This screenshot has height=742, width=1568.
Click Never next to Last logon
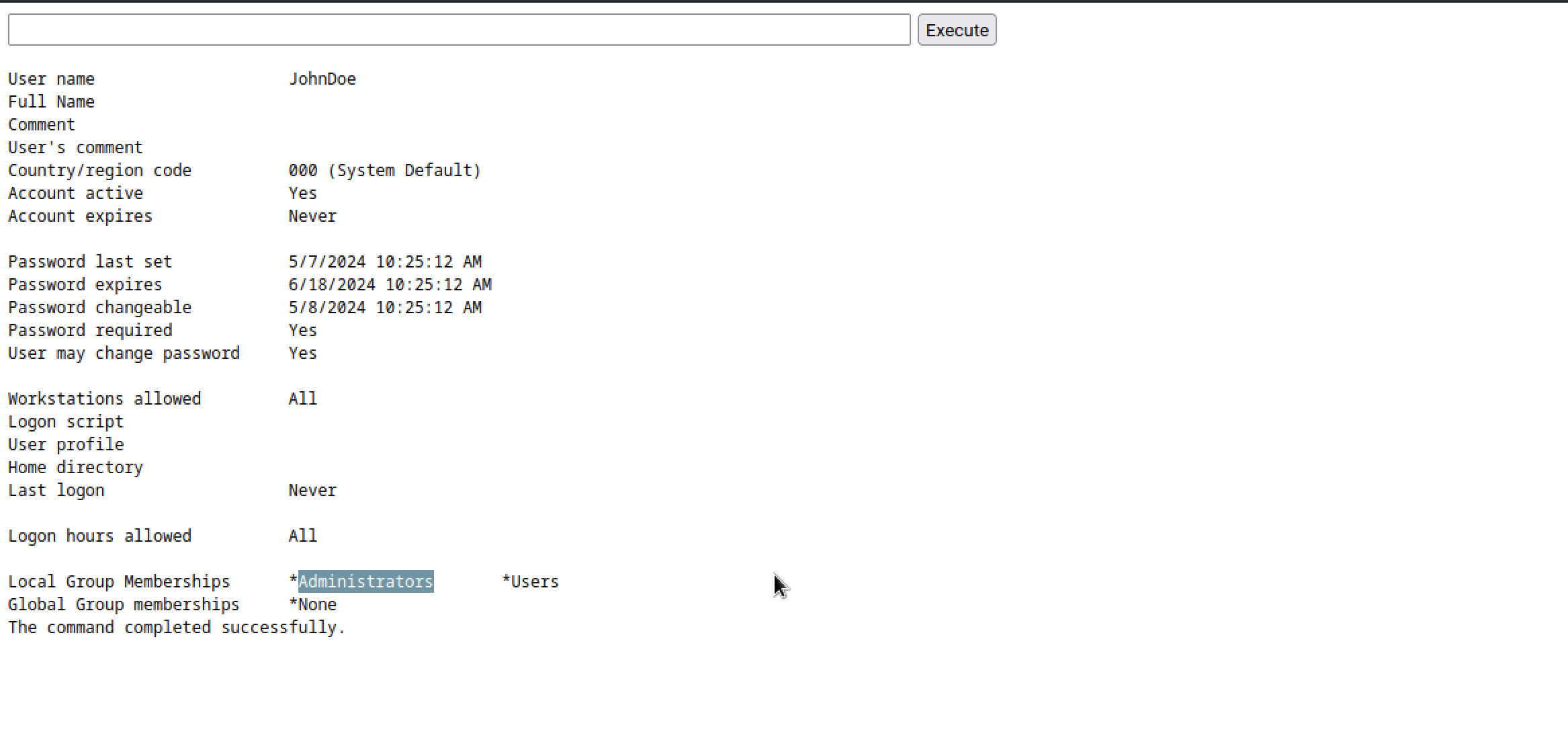pyautogui.click(x=312, y=490)
